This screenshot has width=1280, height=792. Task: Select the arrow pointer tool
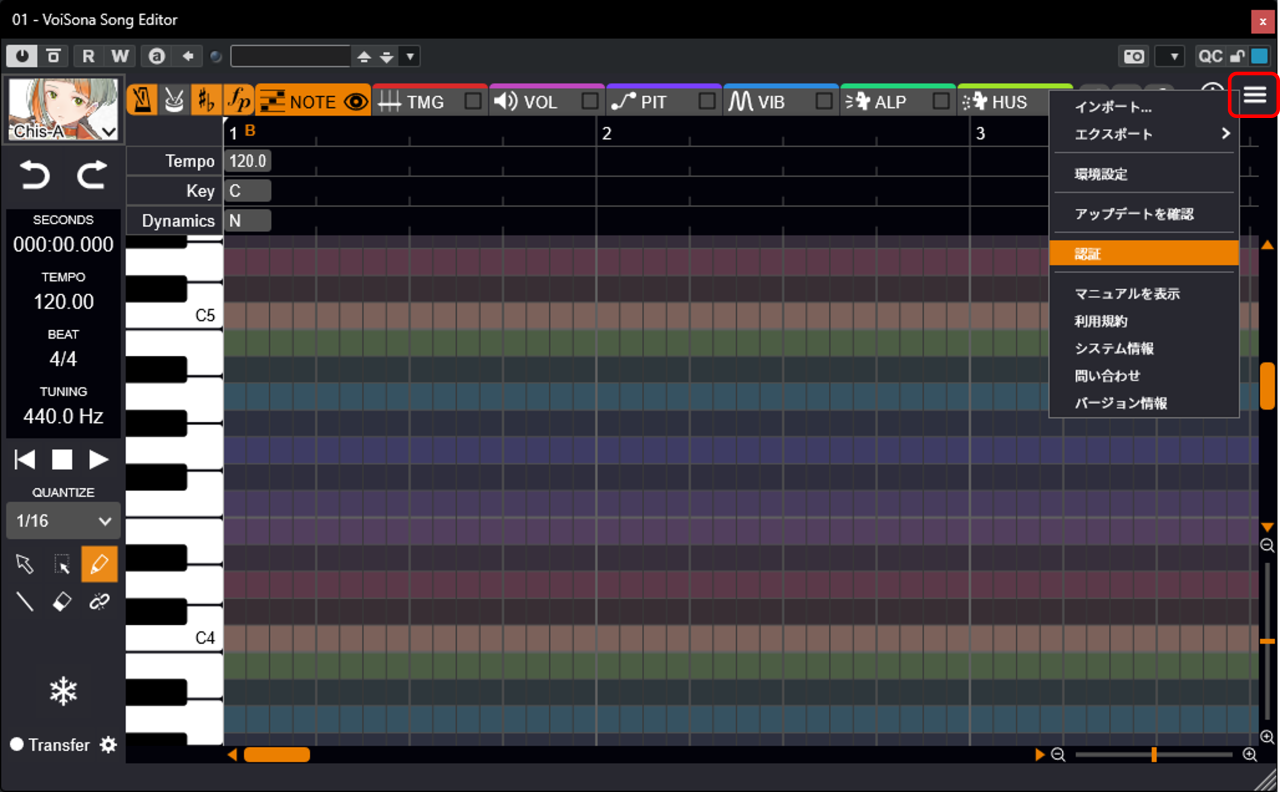25,565
